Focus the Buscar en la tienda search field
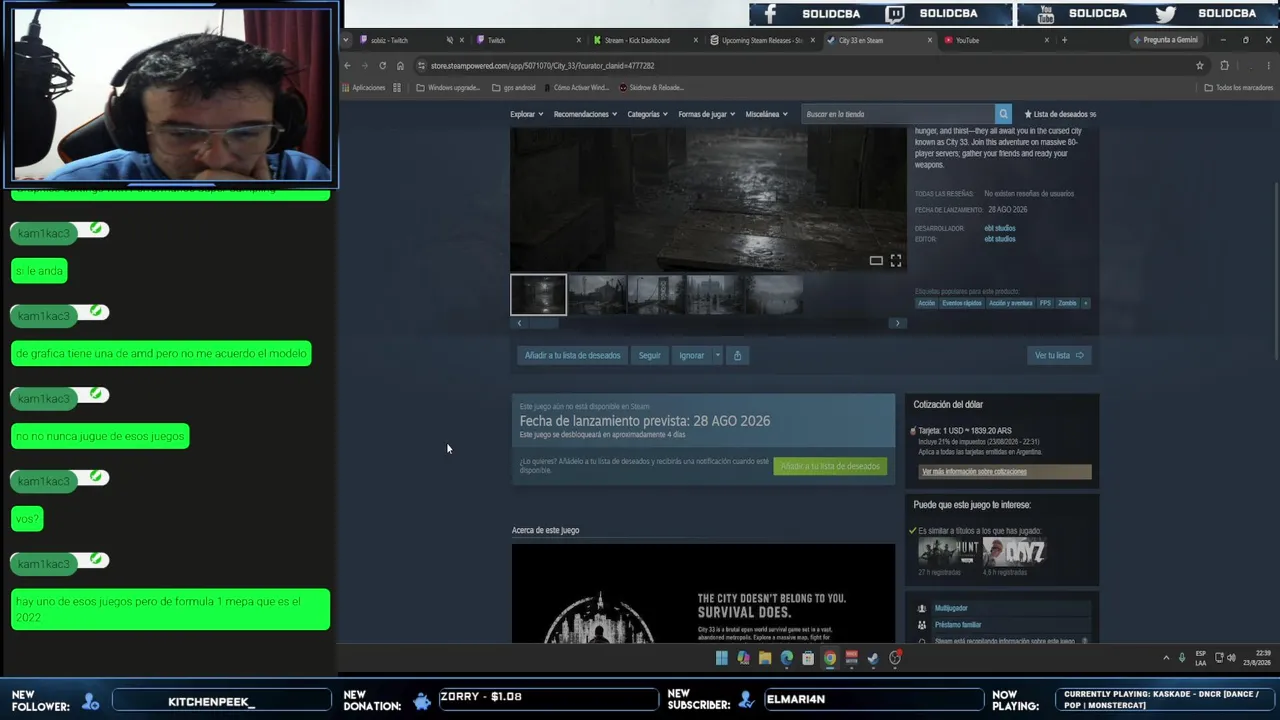The height and width of the screenshot is (720, 1280). 898,114
